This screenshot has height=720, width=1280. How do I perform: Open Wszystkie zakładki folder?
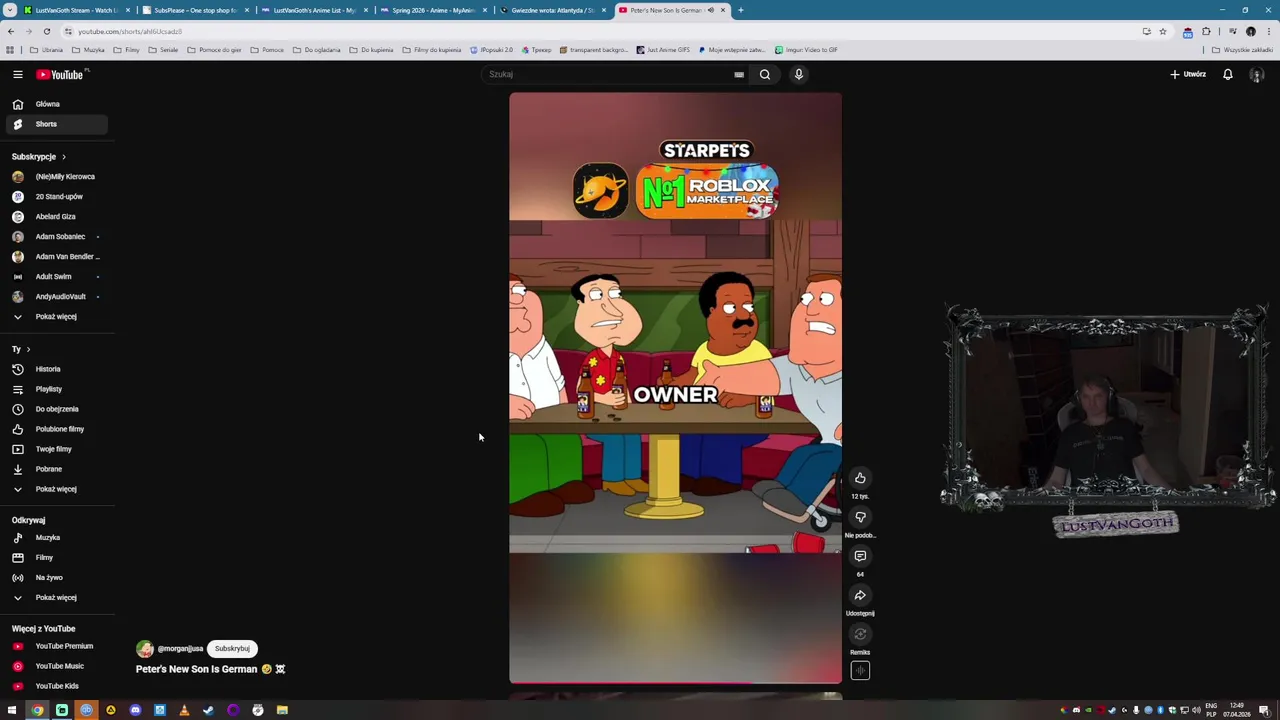(x=1243, y=50)
